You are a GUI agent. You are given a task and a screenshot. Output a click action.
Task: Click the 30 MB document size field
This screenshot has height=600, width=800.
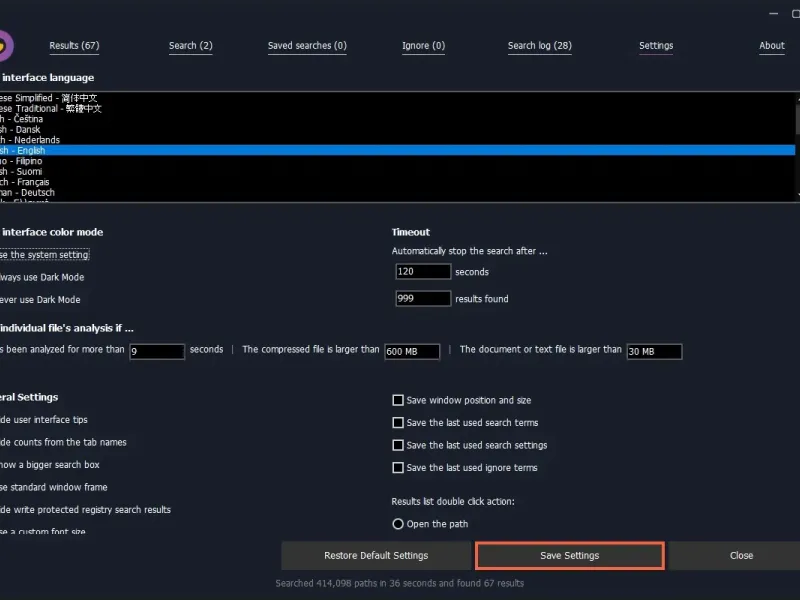654,352
